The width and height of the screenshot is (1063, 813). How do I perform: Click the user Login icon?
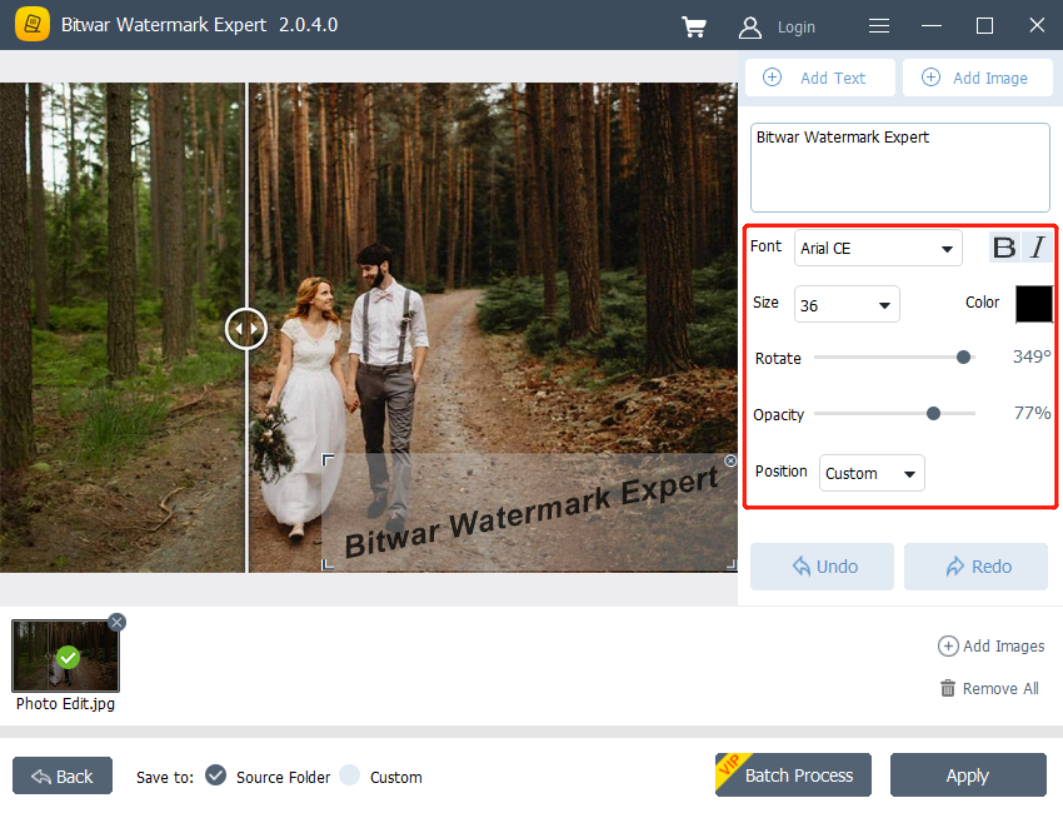pos(750,27)
